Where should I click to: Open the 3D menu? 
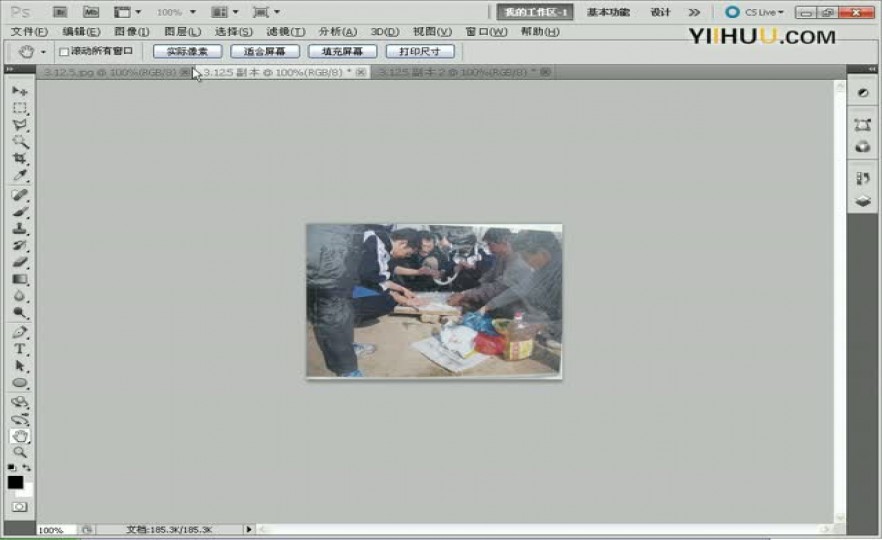click(385, 32)
